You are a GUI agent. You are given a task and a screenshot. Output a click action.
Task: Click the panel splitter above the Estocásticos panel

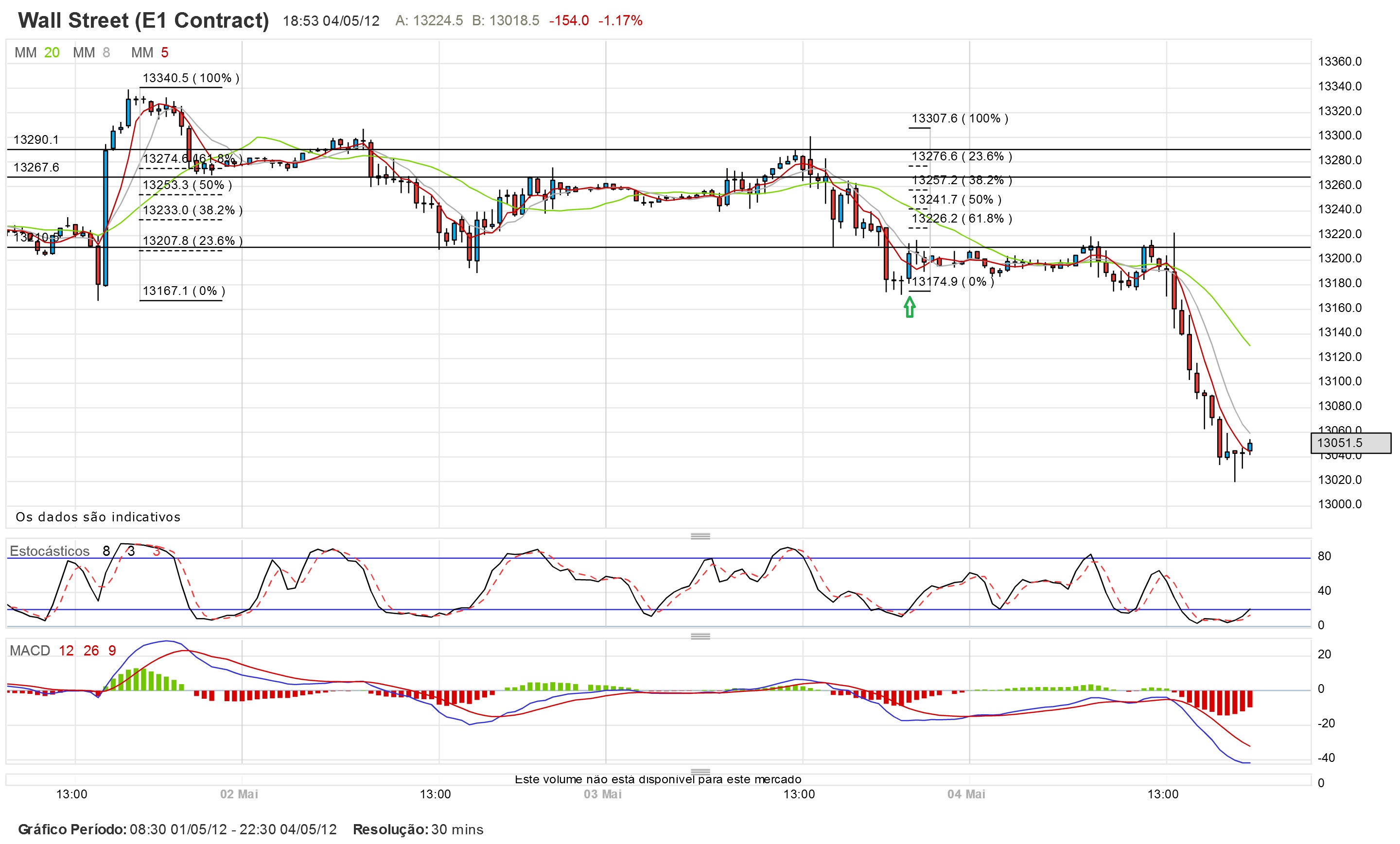point(700,535)
